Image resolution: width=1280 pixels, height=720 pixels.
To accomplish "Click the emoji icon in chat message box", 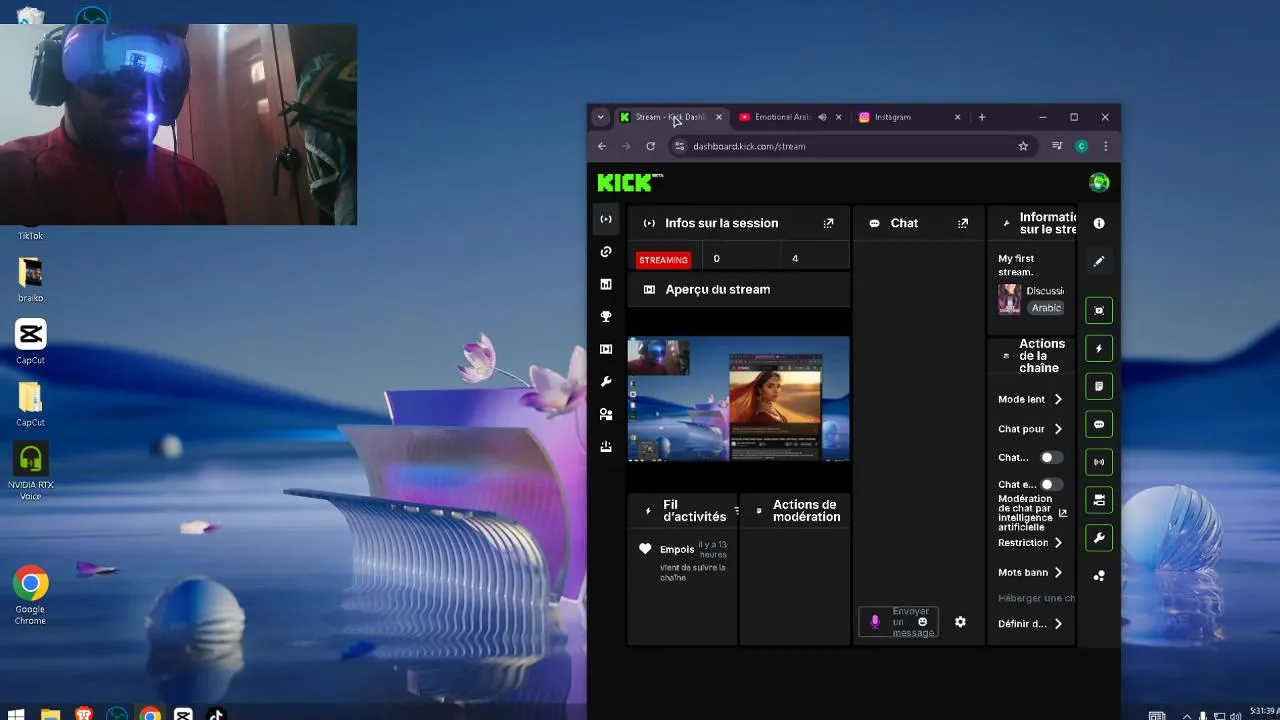I will coord(922,622).
